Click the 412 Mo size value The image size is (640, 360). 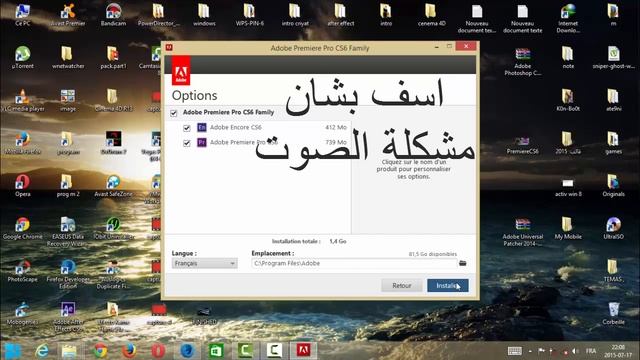coord(336,127)
